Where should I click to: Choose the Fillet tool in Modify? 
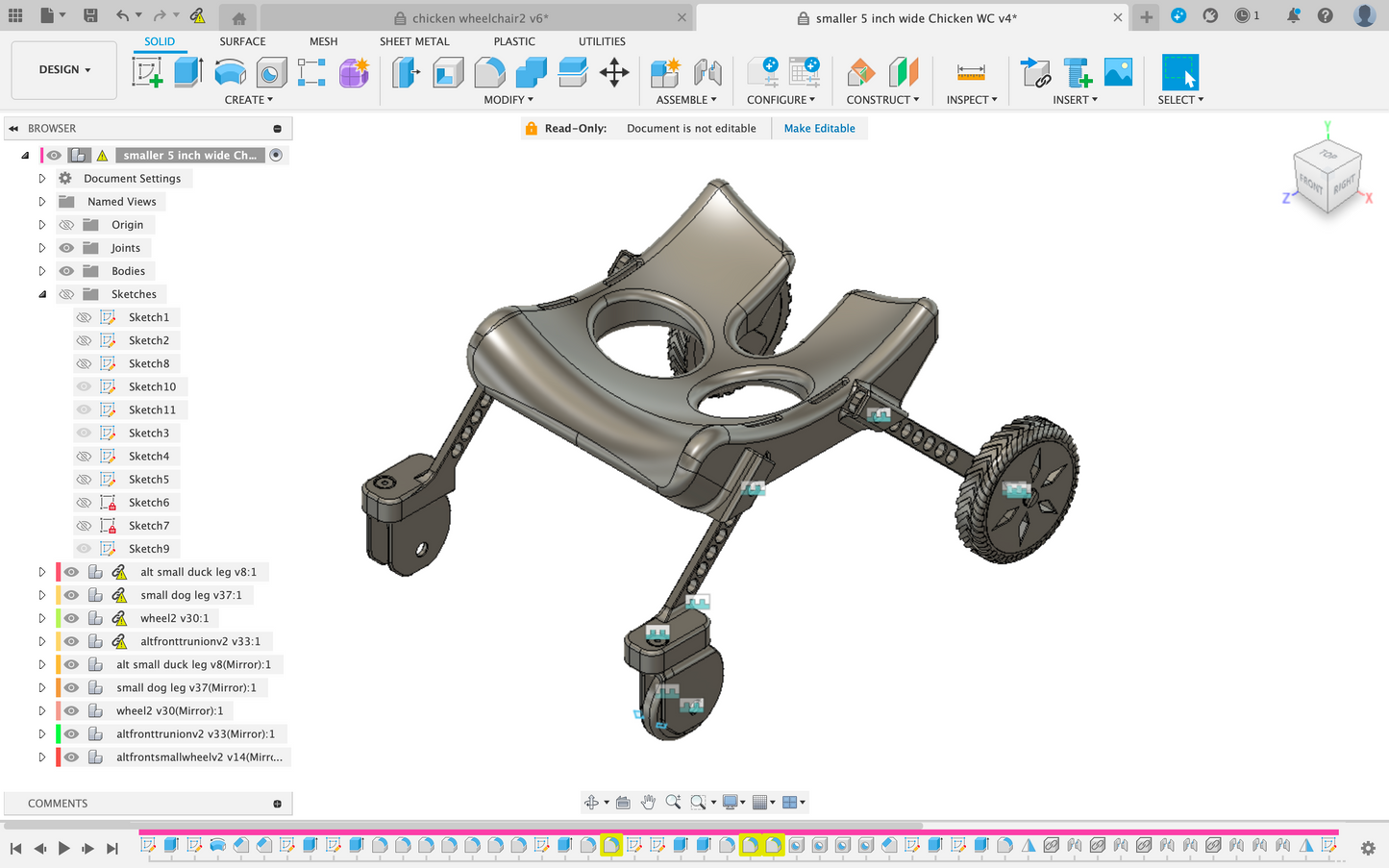click(x=489, y=73)
